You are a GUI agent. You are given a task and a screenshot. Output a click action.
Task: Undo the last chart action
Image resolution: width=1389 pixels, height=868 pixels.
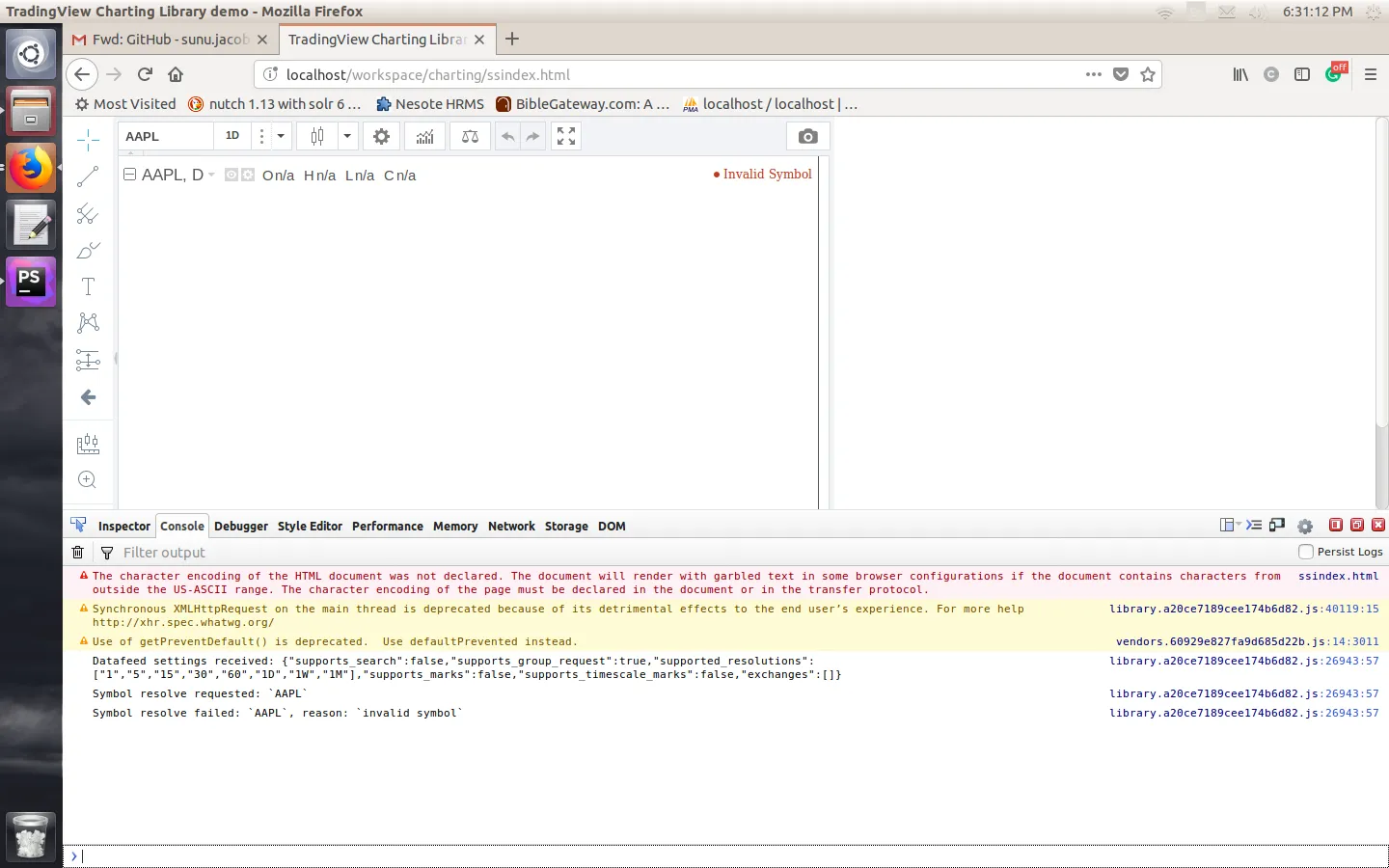coord(507,137)
